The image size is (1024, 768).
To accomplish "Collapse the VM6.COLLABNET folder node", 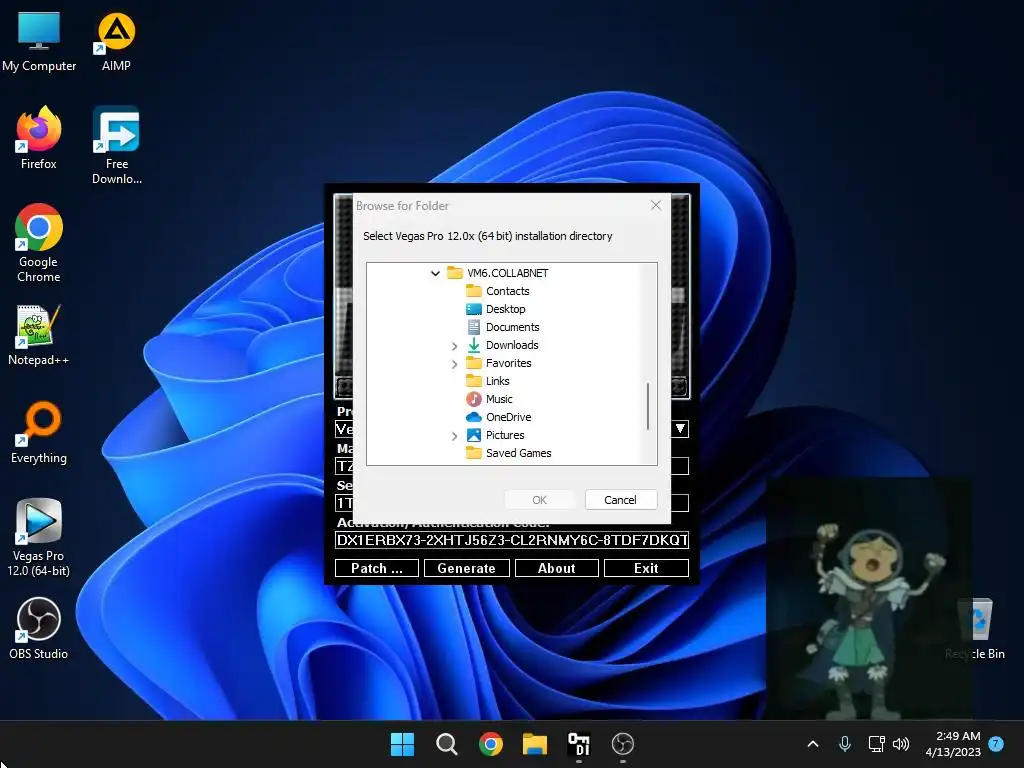I will [435, 273].
